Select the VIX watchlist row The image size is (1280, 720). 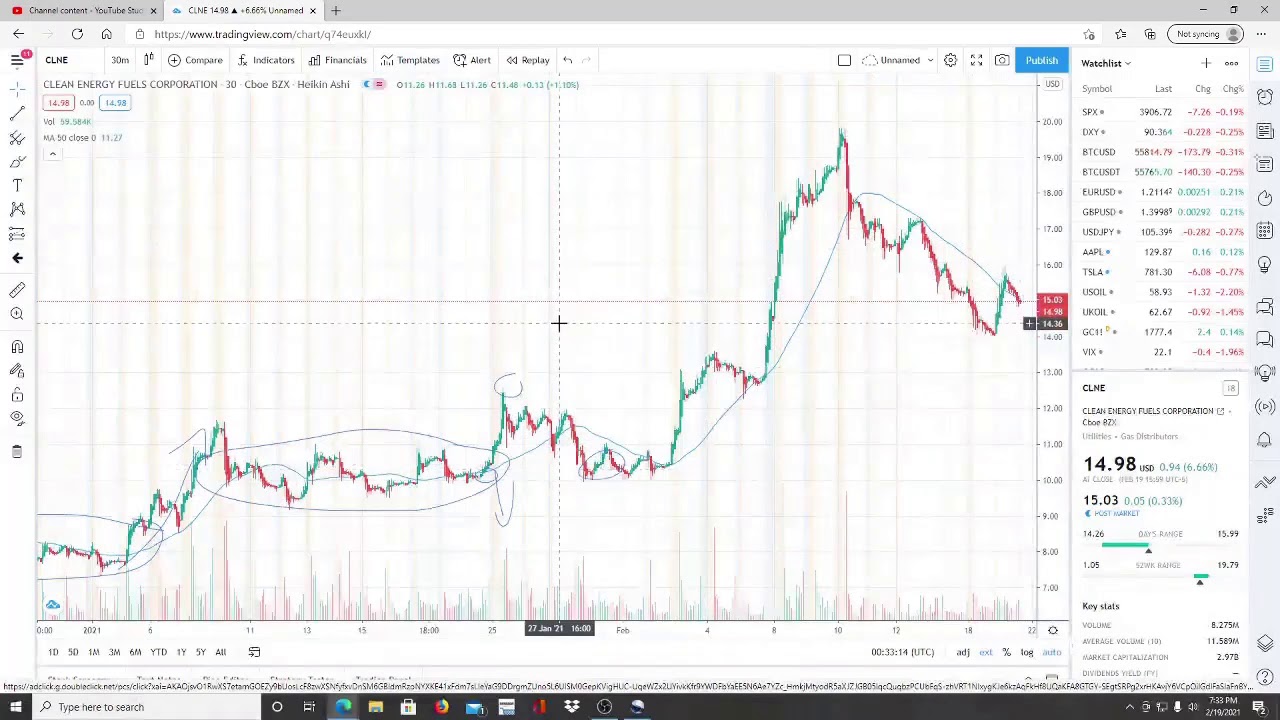[x=1160, y=352]
